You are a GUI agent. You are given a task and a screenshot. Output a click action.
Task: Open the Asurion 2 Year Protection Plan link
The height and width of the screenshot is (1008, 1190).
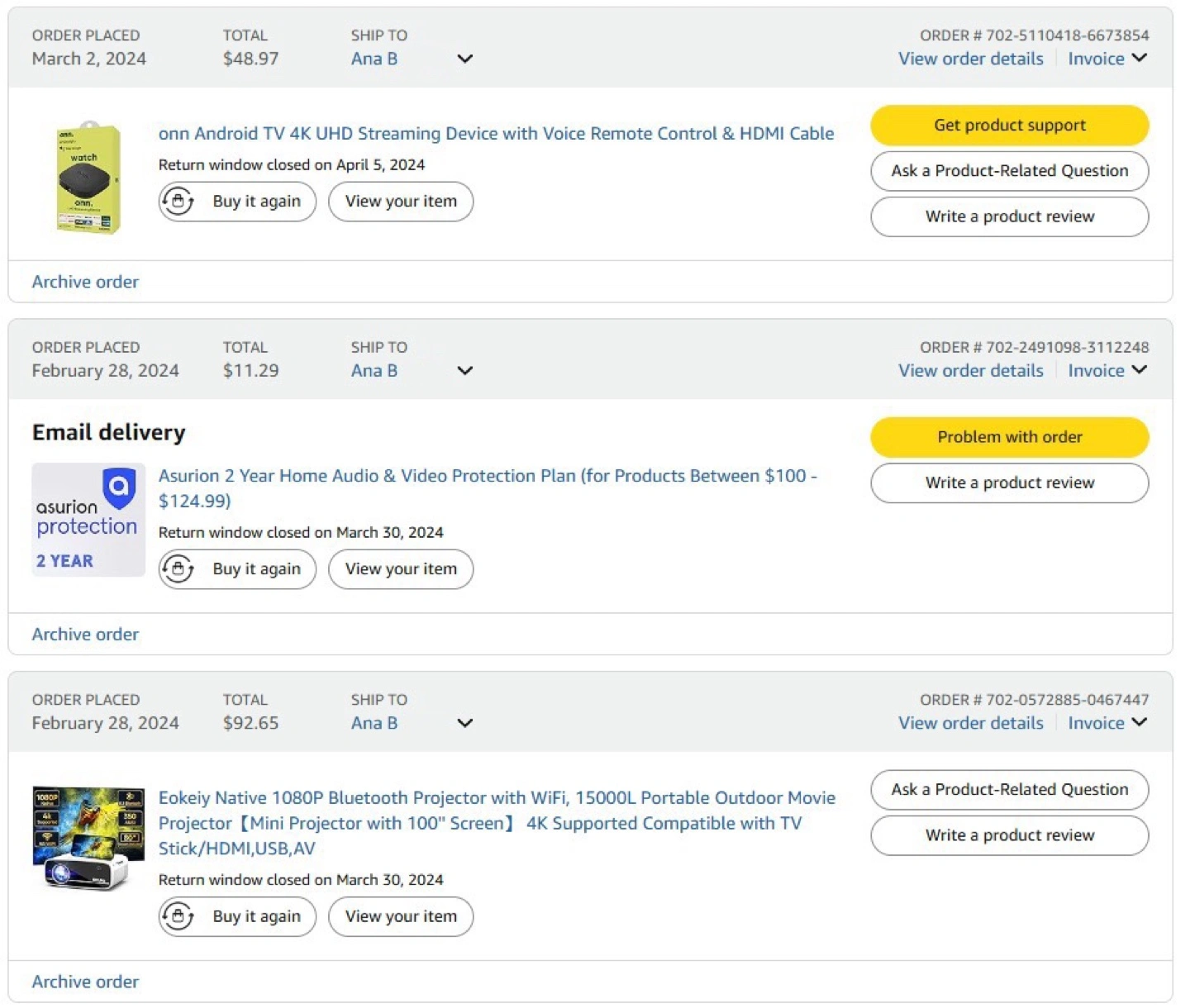pyautogui.click(x=487, y=477)
